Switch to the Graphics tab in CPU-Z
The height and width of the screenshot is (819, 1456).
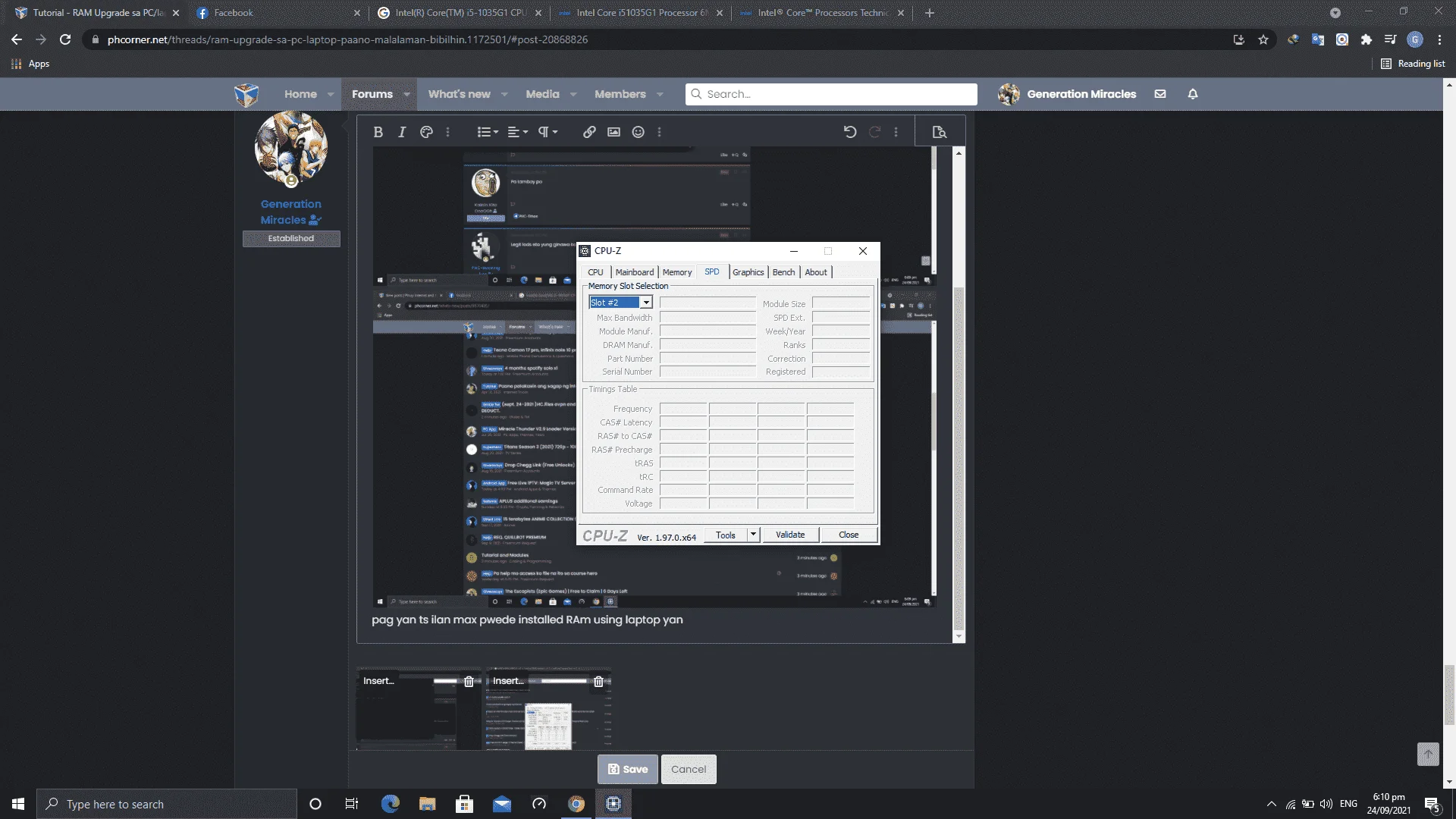(748, 272)
